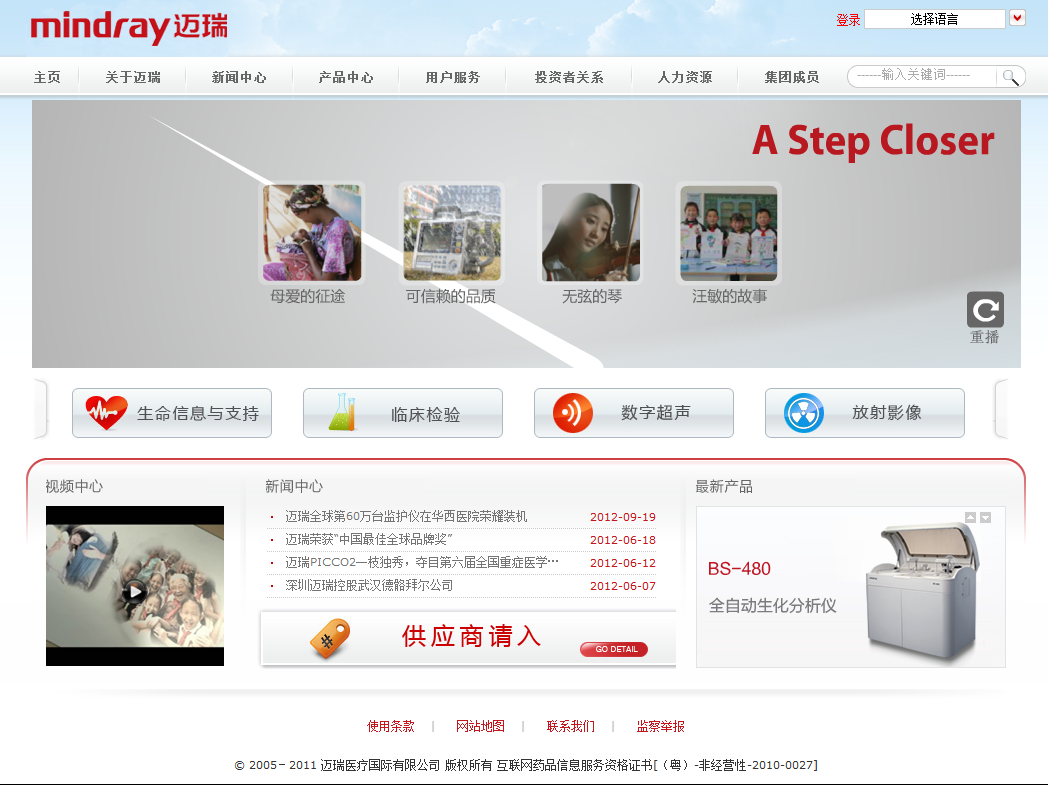The image size is (1048, 785).
Task: Click the 登录 login link
Action: tap(848, 20)
